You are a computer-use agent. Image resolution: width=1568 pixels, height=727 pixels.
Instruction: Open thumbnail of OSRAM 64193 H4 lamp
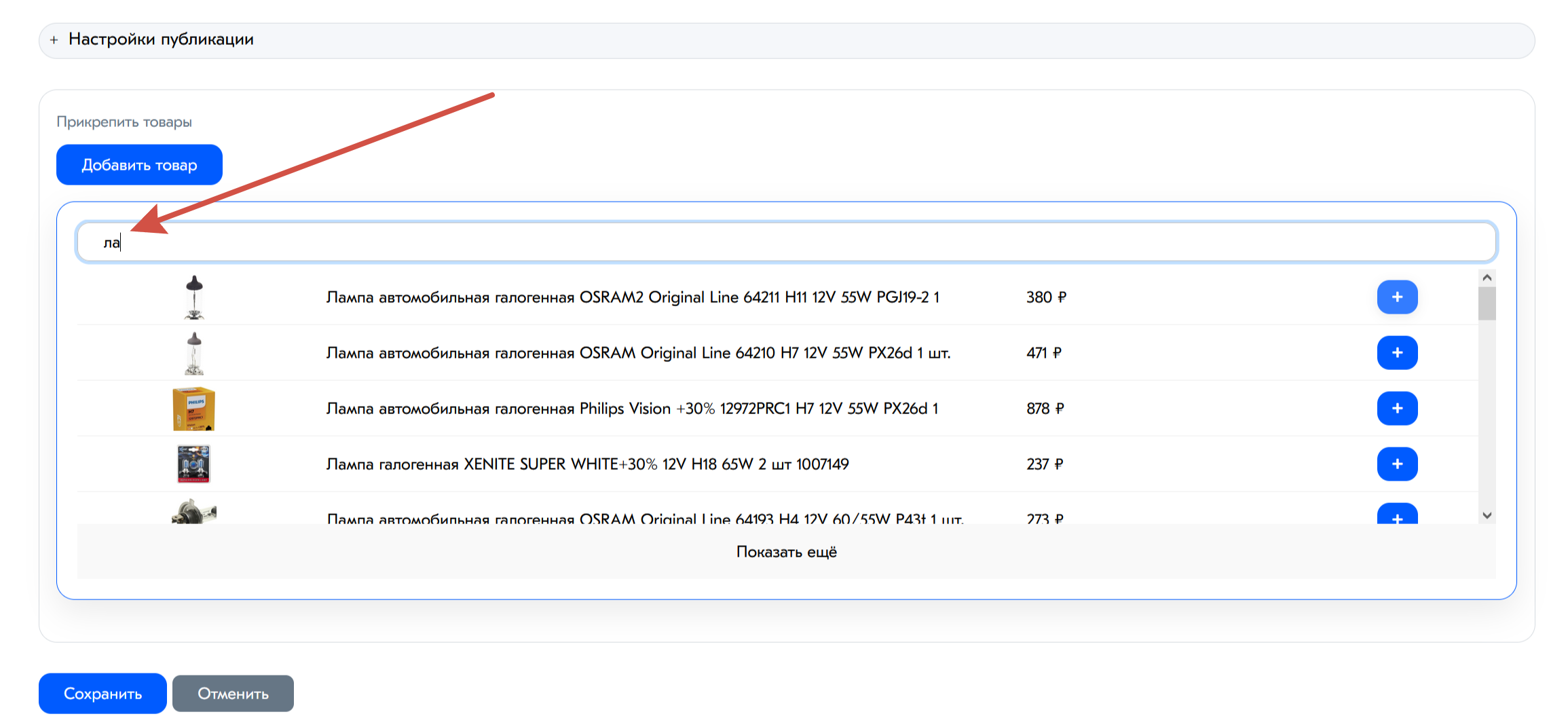(x=194, y=512)
